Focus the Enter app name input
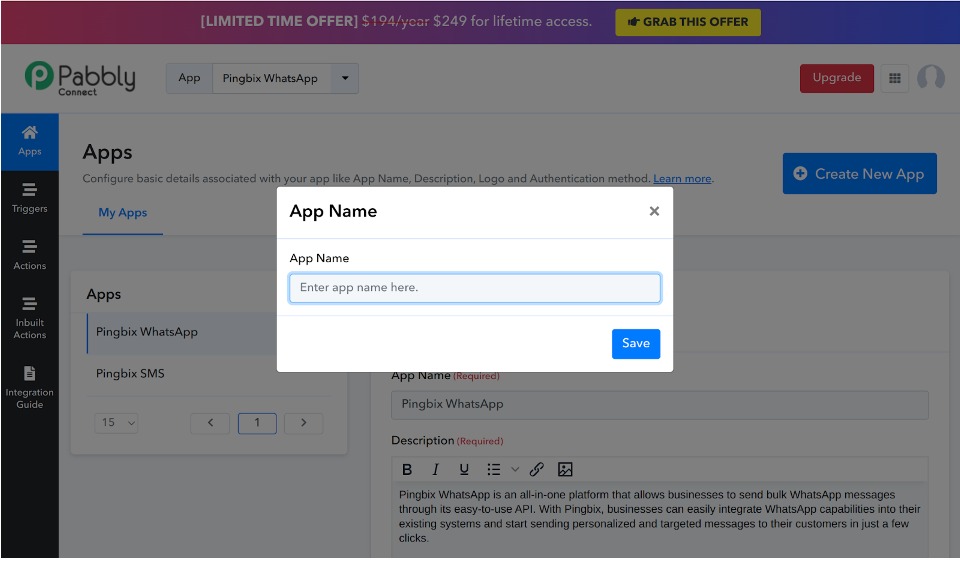Viewport: 960px width, 562px height. click(474, 288)
